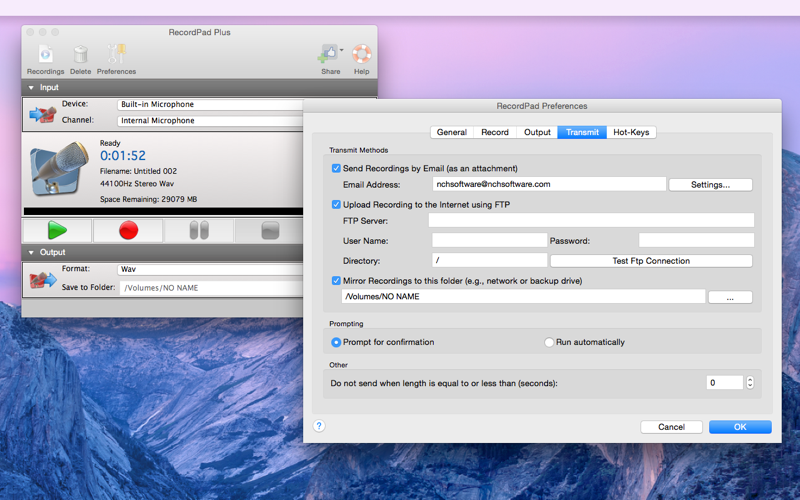800x500 pixels.
Task: Select Run automatically radio option
Action: tap(549, 342)
